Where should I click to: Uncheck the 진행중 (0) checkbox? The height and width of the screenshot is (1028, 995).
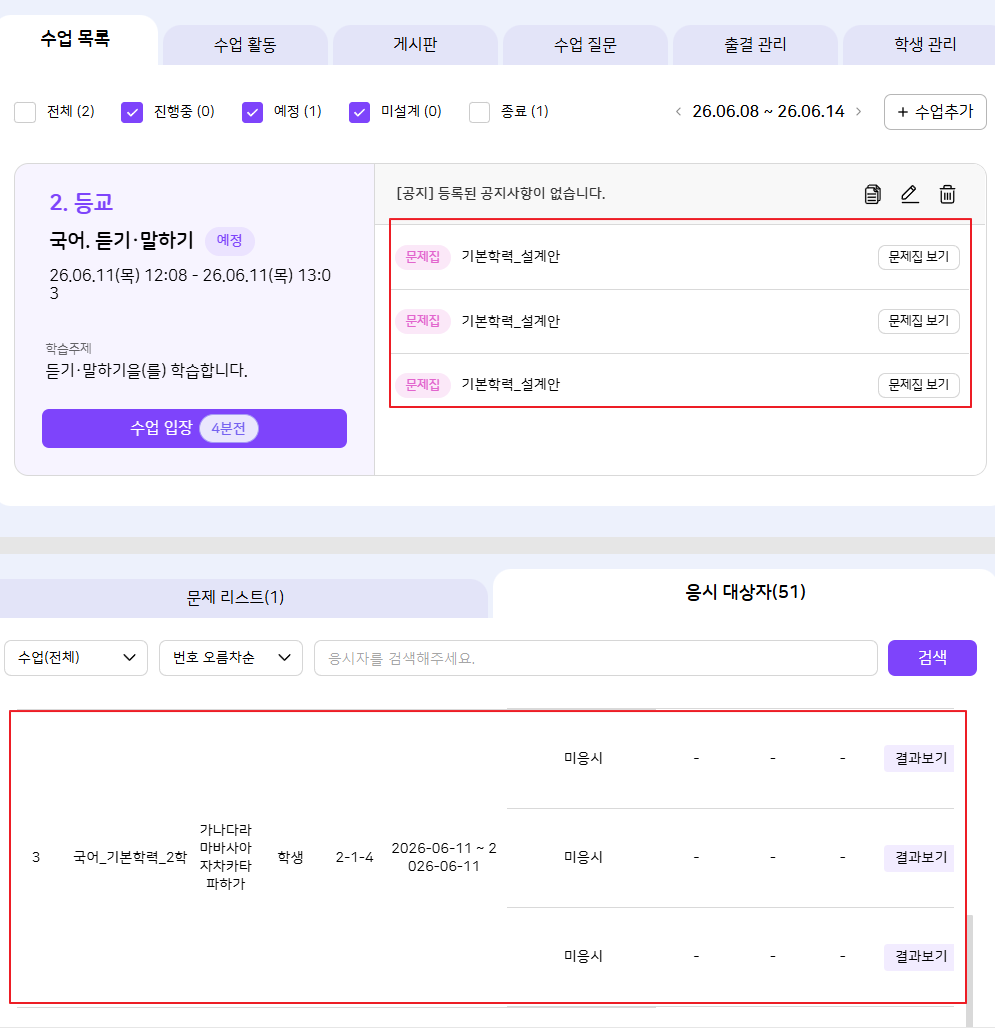click(x=132, y=112)
